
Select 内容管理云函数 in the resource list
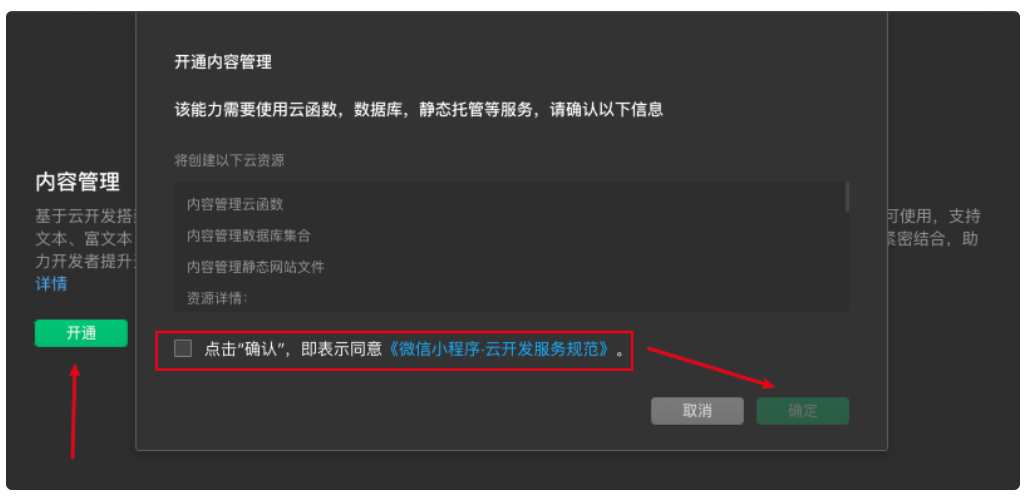[x=235, y=204]
